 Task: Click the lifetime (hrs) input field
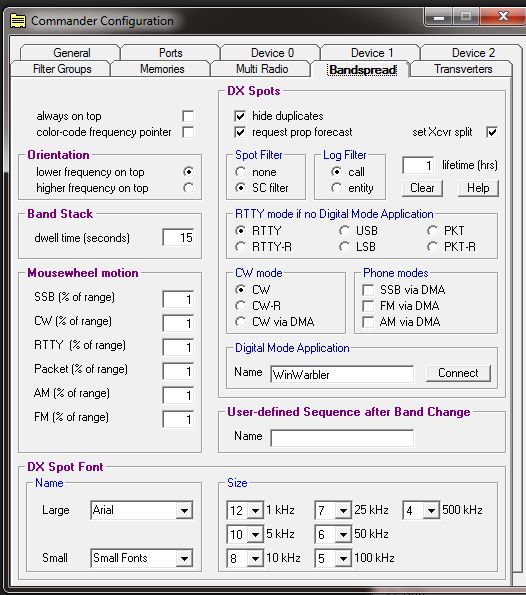(x=418, y=165)
